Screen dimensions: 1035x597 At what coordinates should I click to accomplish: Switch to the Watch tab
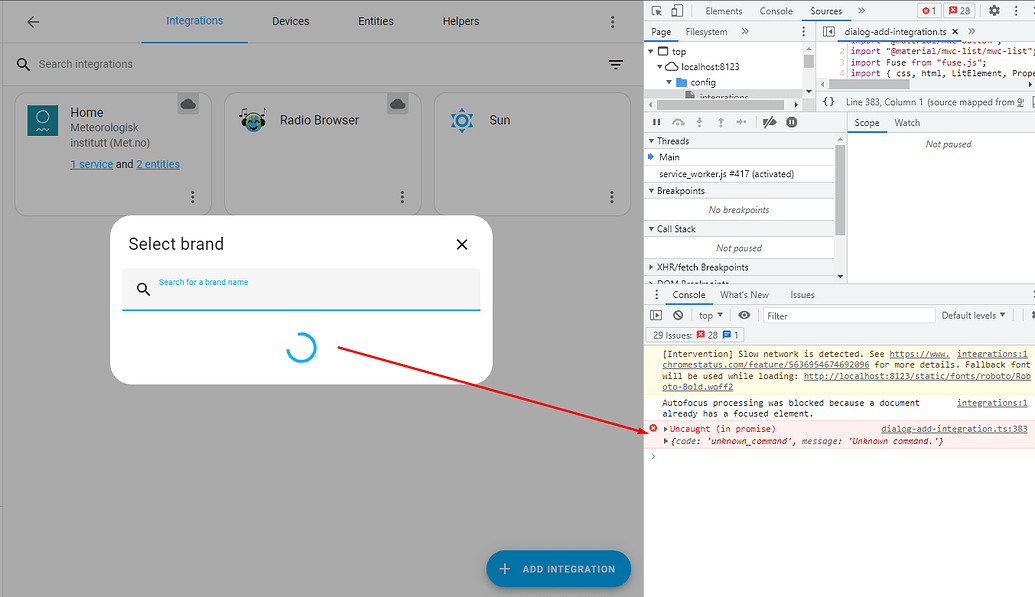[910, 122]
